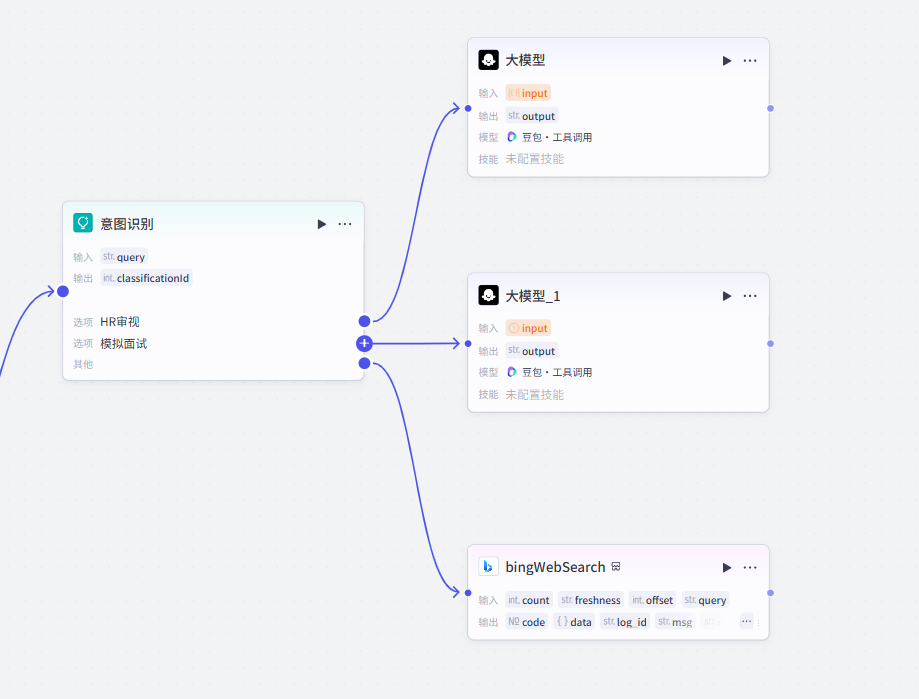Click the plugin badge beside bingWebSearch title

tap(617, 567)
